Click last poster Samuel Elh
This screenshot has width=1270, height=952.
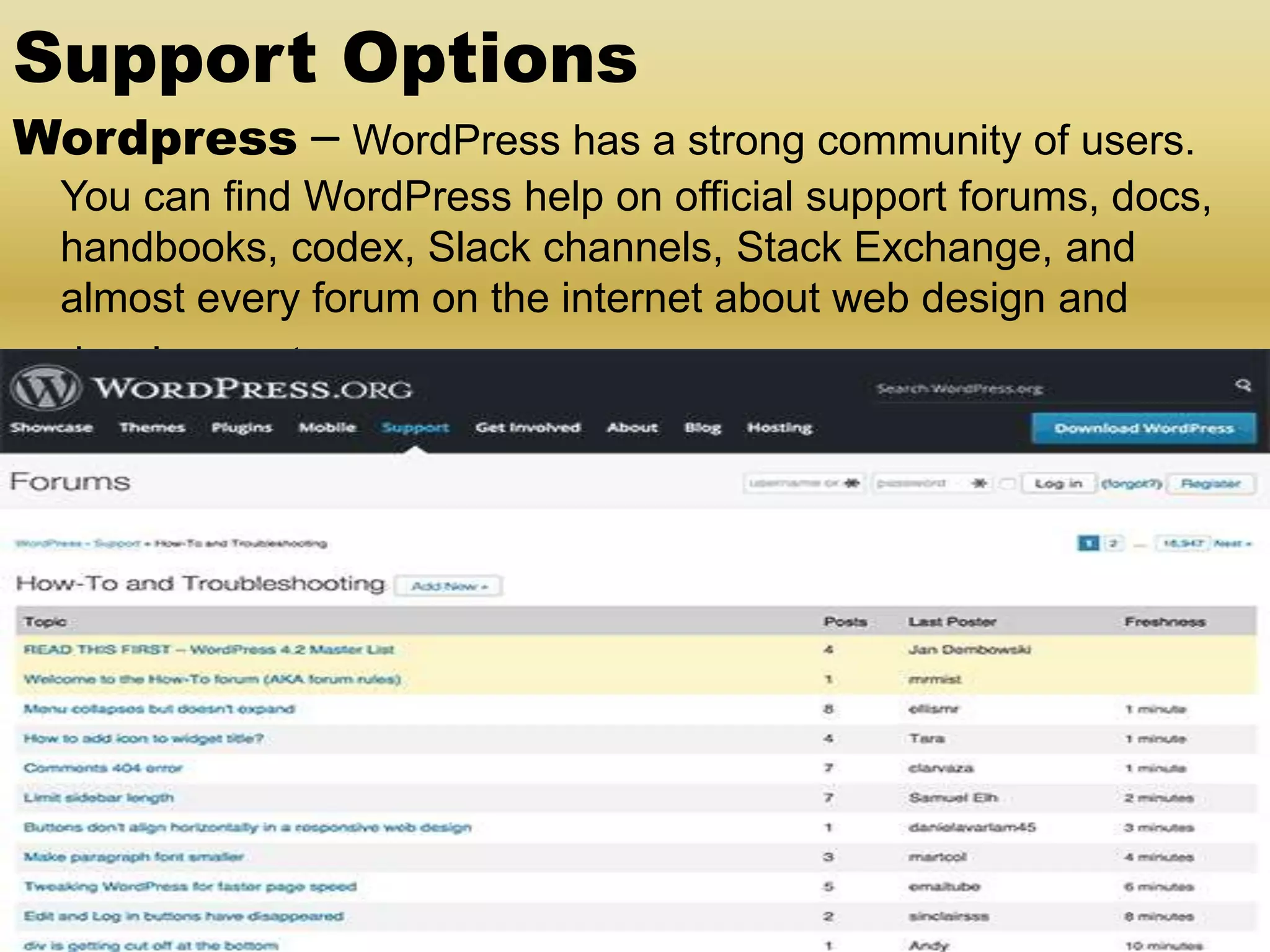(x=953, y=798)
